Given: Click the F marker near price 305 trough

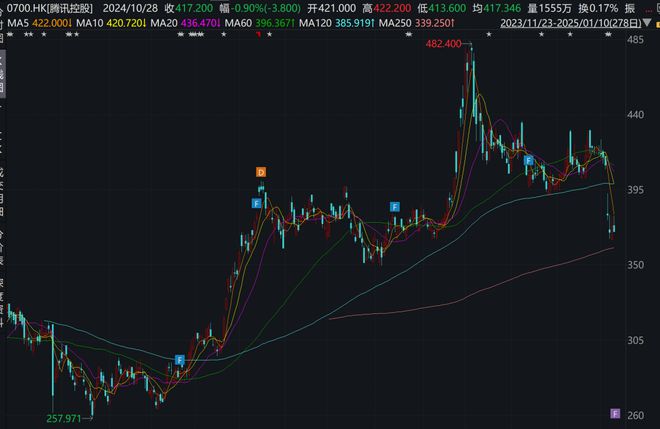Looking at the screenshot, I should coord(180,360).
